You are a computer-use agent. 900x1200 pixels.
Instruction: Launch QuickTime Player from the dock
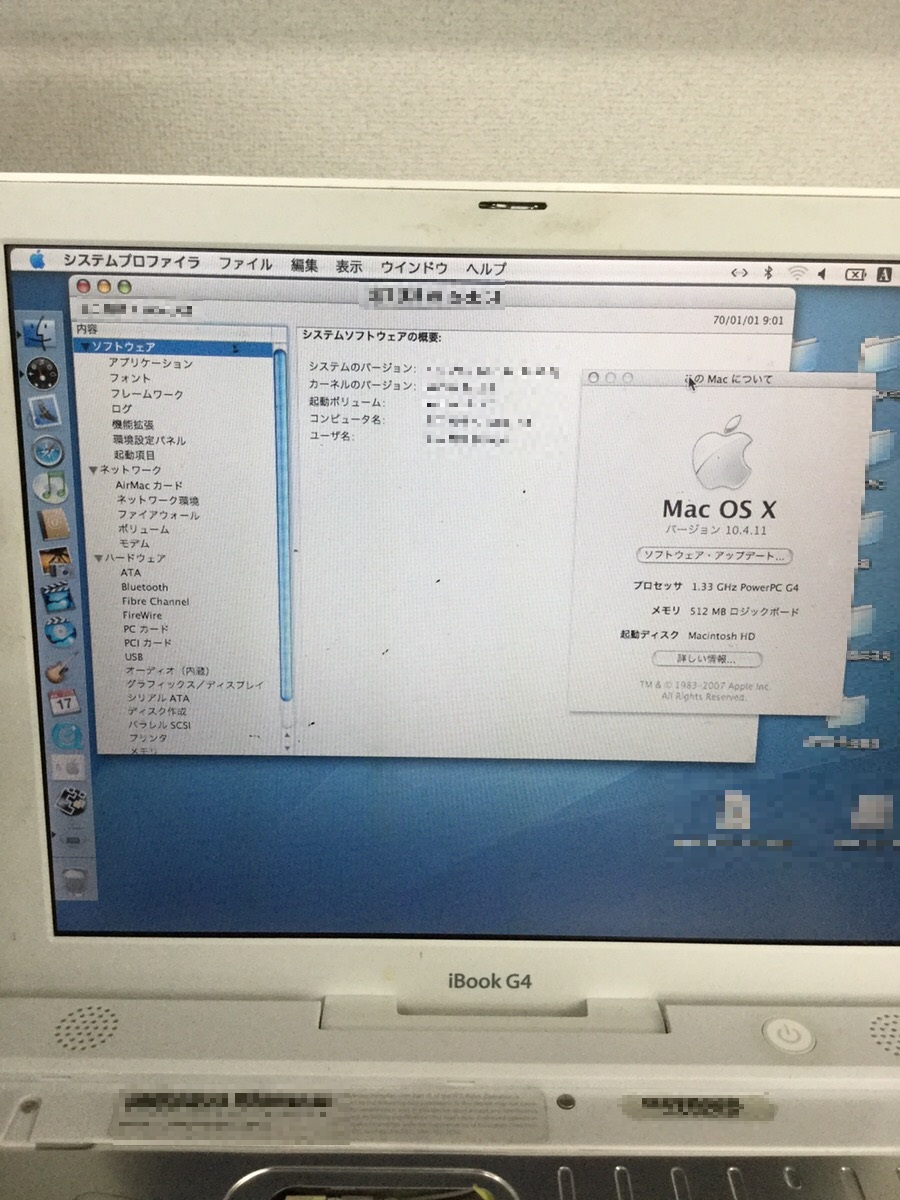[67, 735]
